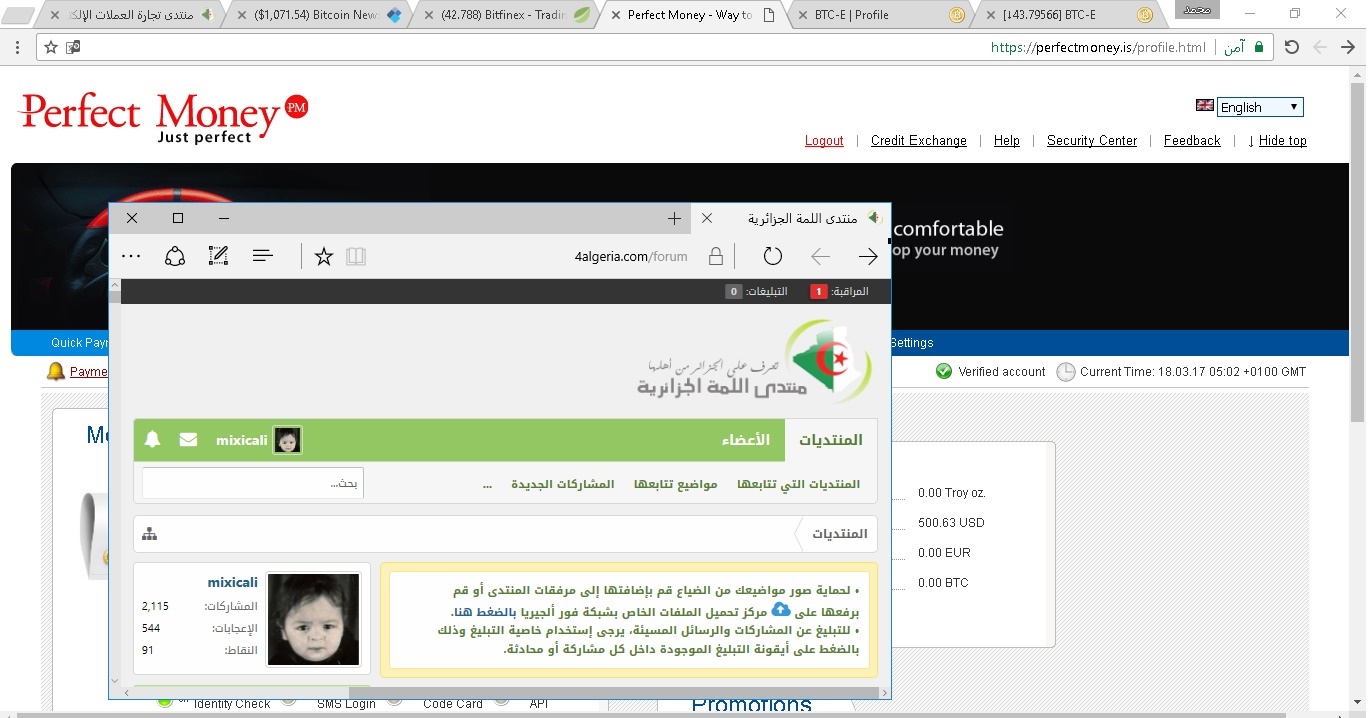Select the SMS Login radio button
The width and height of the screenshot is (1370, 718).
click(x=289, y=701)
